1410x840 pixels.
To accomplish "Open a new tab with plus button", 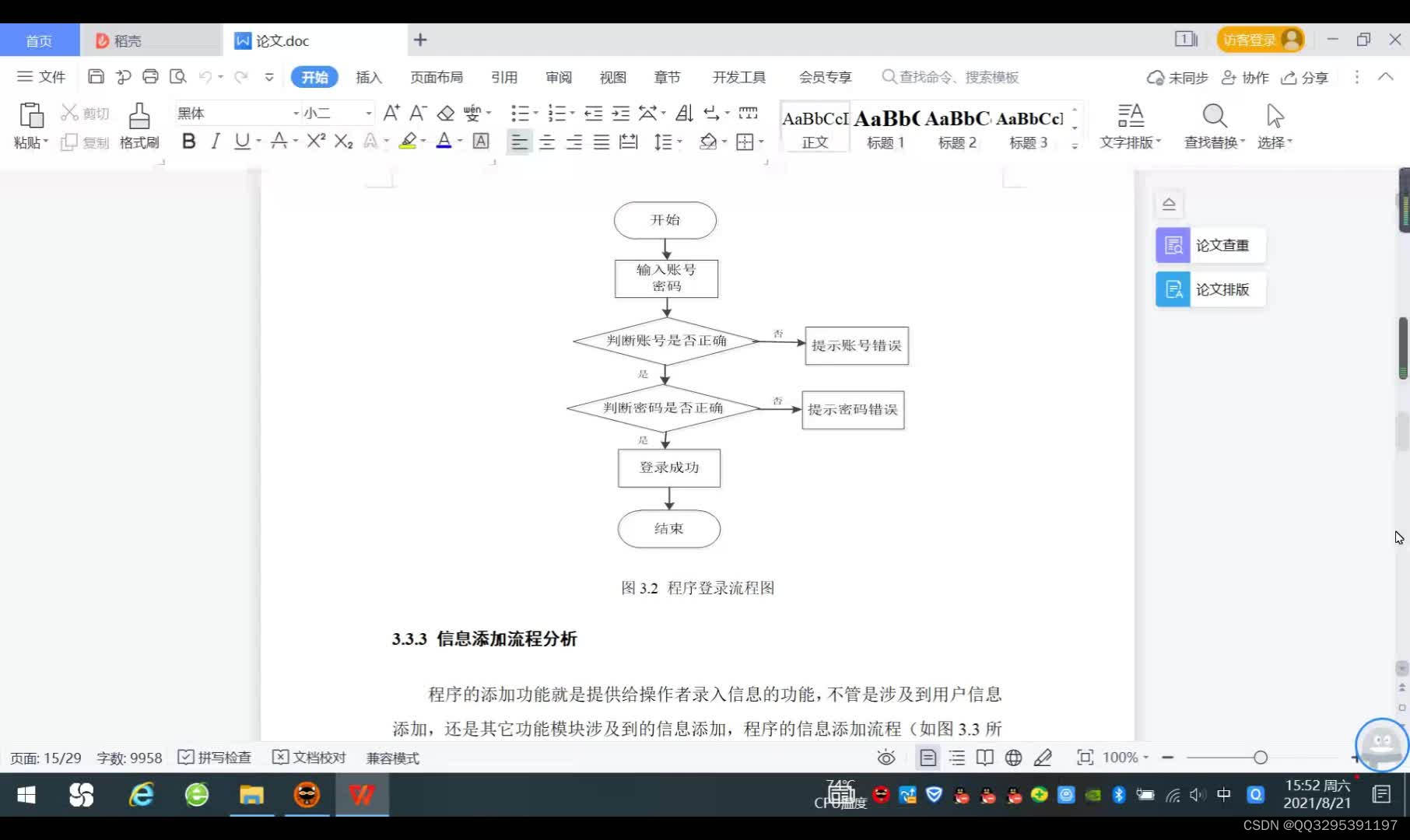I will [420, 40].
